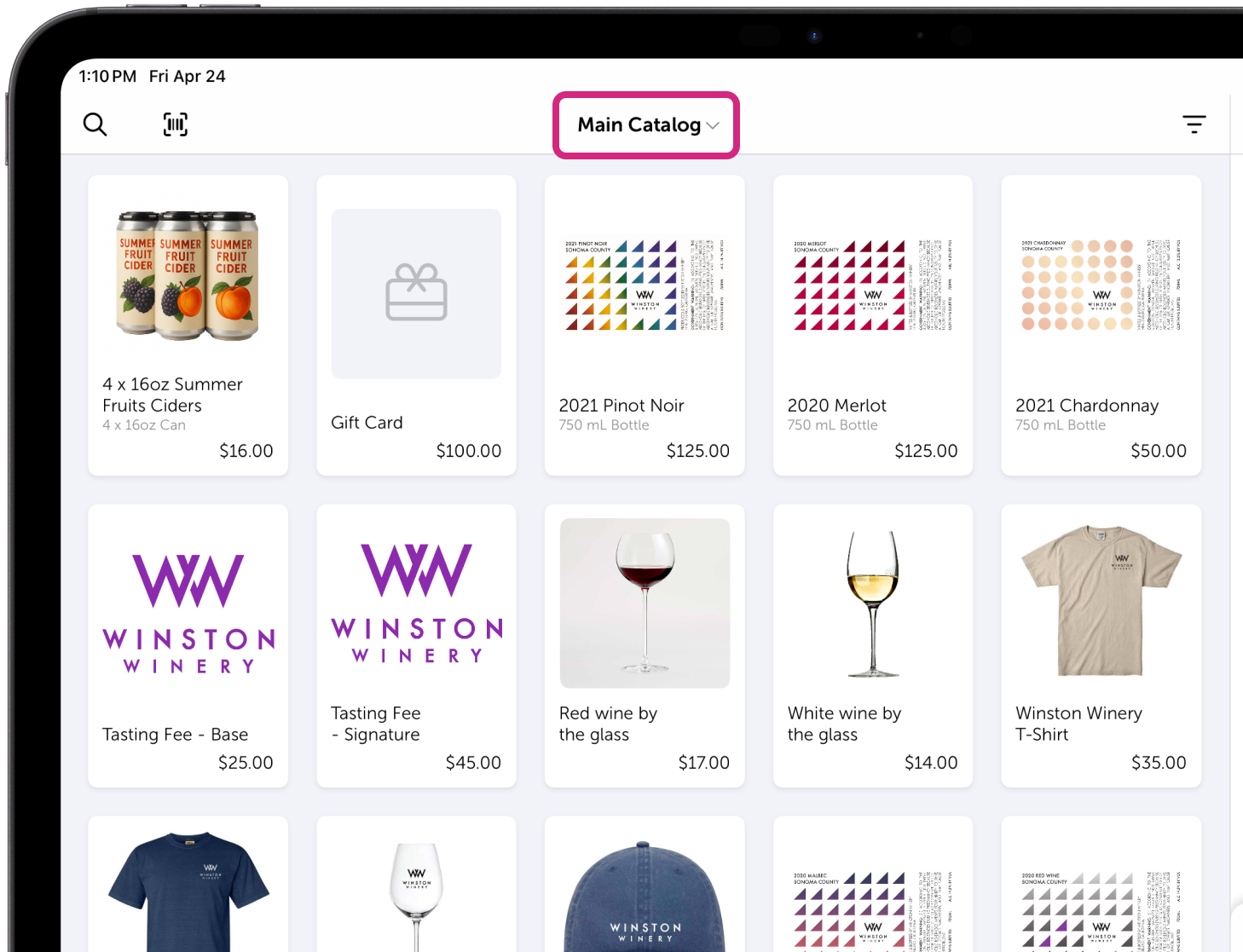Select the 2020 Red Wine label product
Screen dimensions: 1243x952
[1101, 910]
